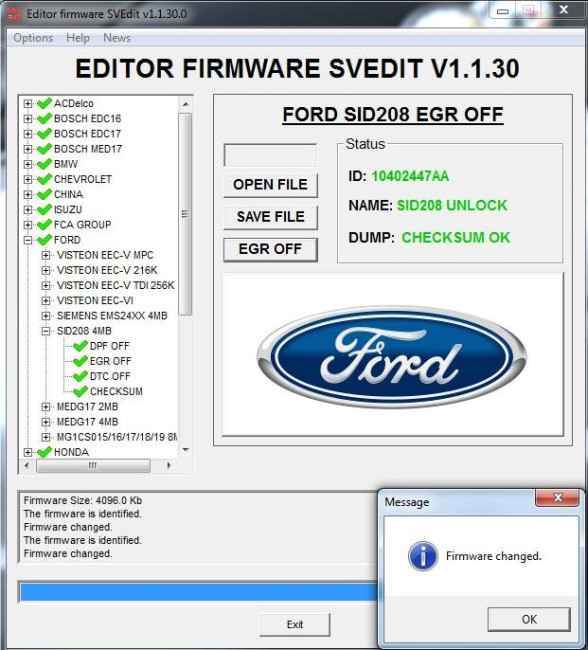Select the FCA GROUP tree item

(83, 225)
